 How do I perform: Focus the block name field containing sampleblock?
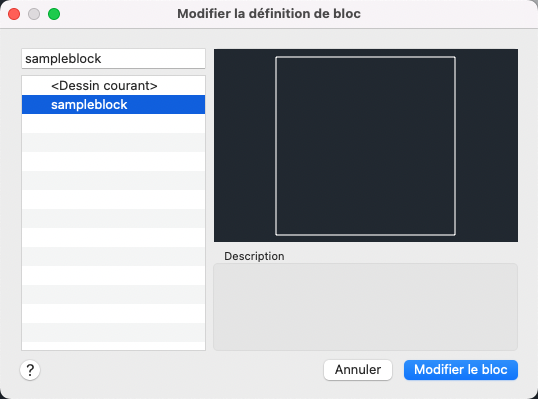coord(114,59)
